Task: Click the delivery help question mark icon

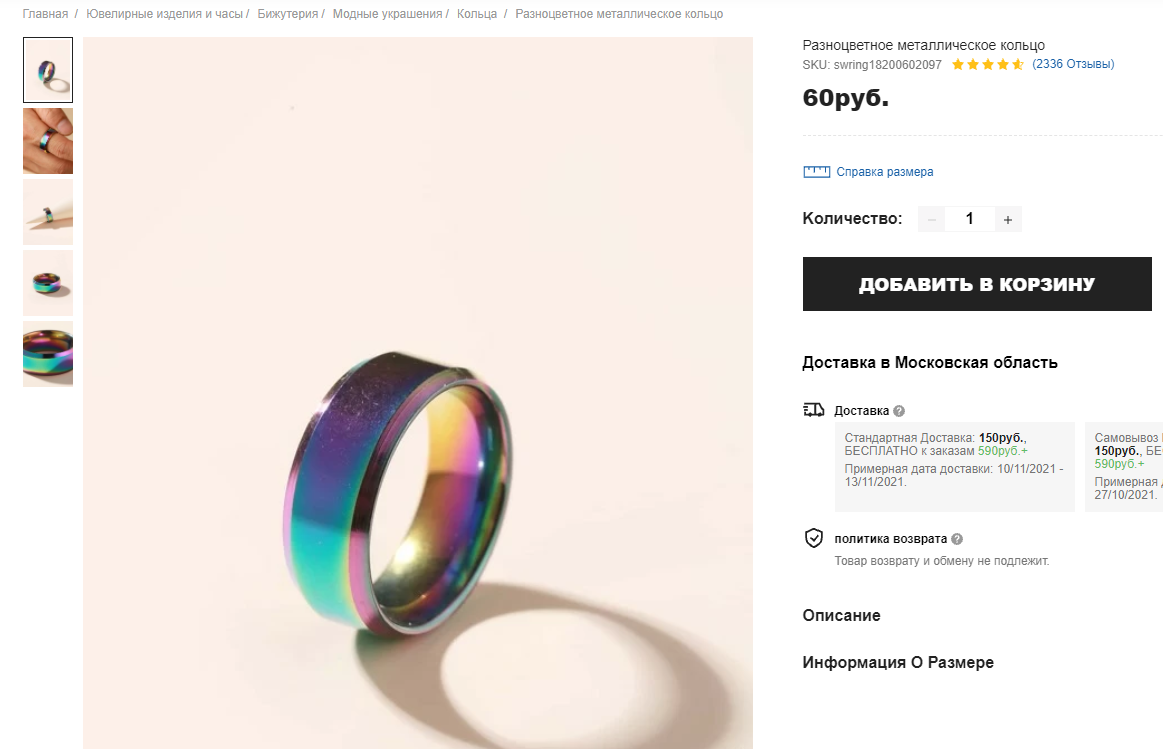Action: (899, 411)
